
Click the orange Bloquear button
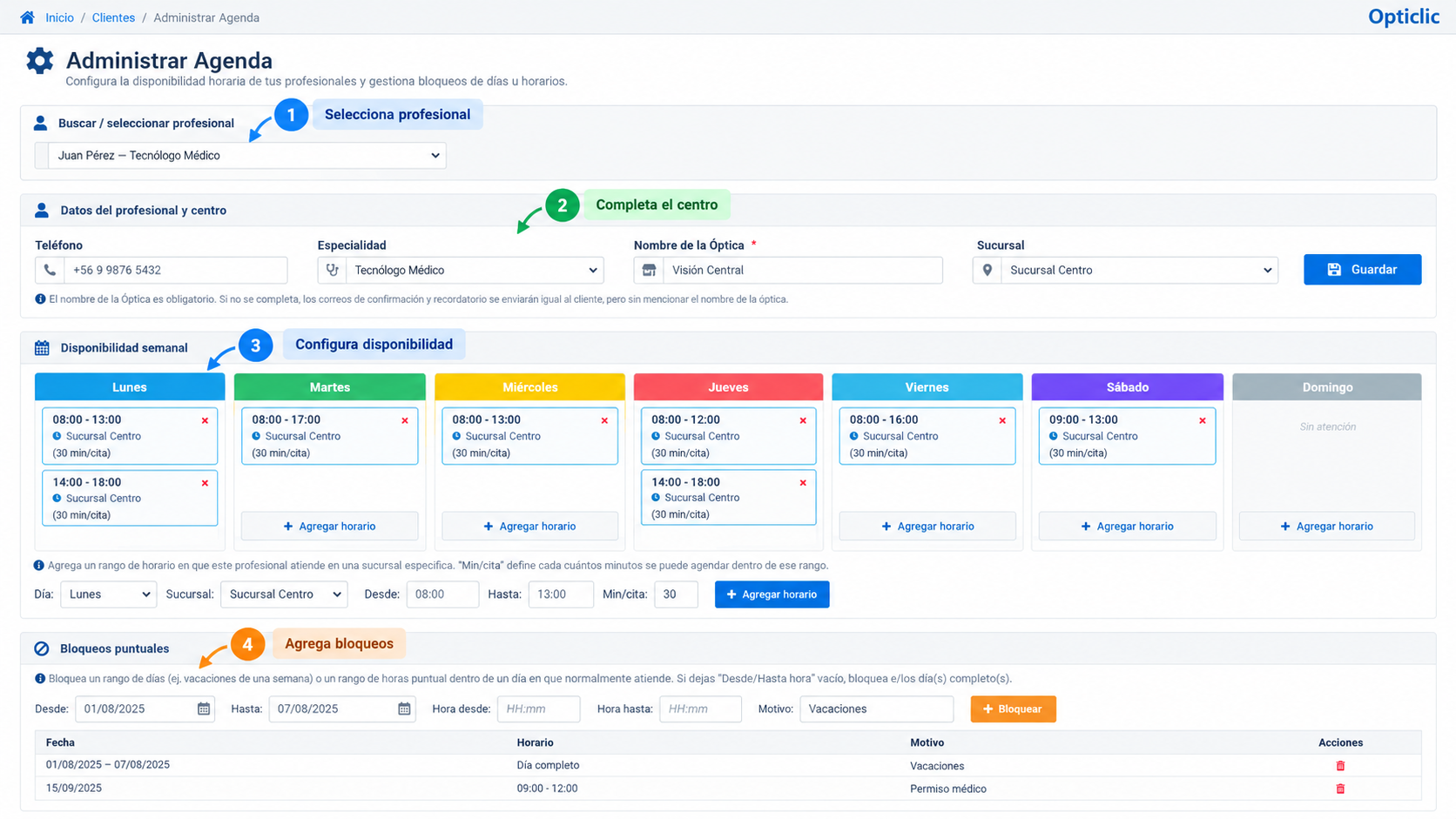point(1013,709)
